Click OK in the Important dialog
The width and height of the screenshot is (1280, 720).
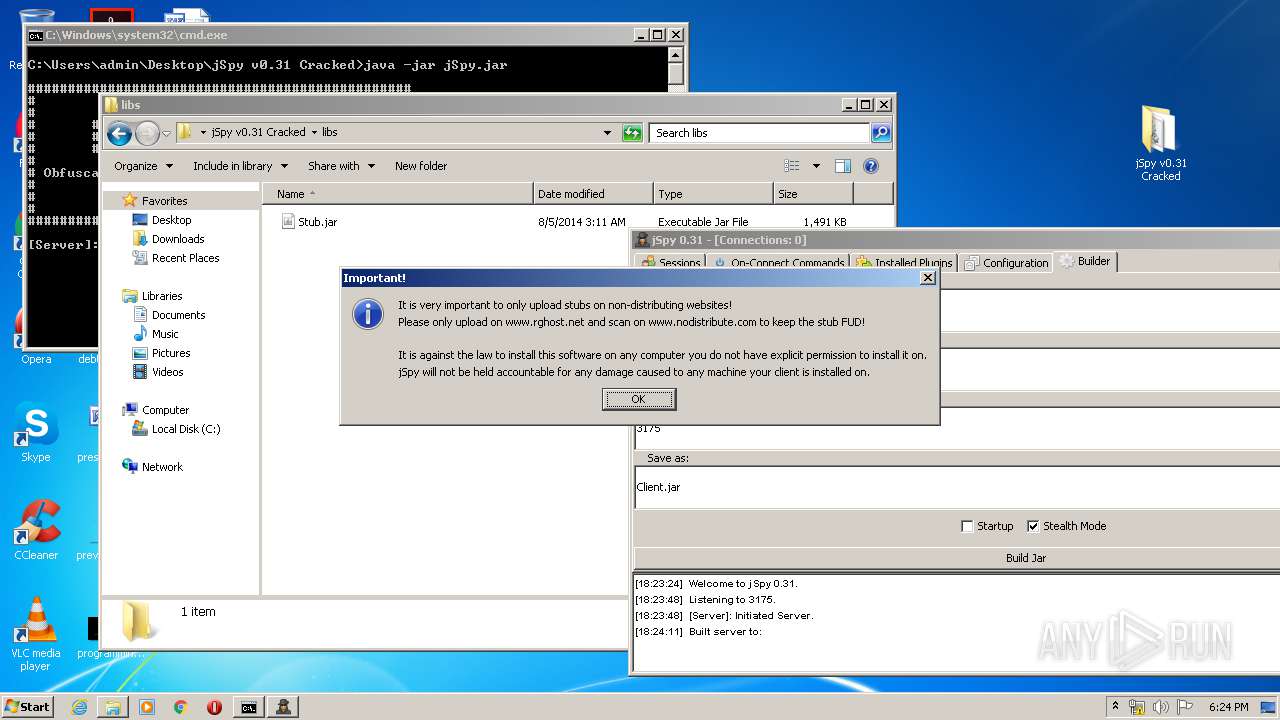(639, 399)
